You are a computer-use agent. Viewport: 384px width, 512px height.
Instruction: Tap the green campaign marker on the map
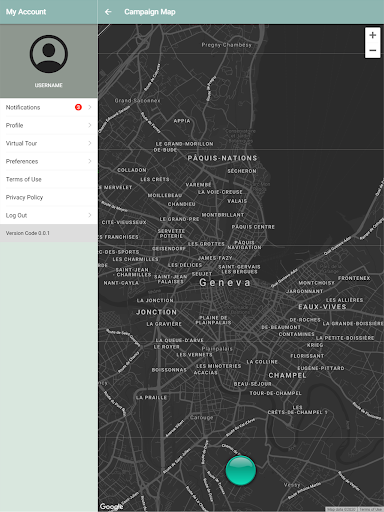241,470
